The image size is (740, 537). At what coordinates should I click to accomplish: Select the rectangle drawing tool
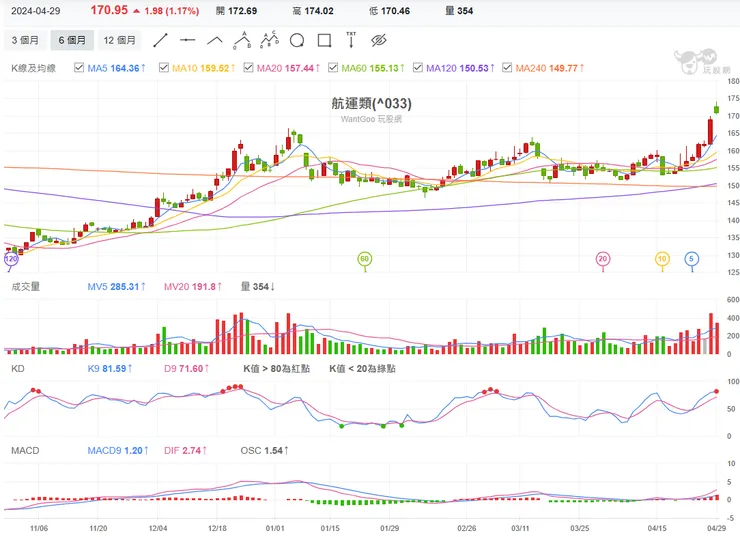point(323,41)
